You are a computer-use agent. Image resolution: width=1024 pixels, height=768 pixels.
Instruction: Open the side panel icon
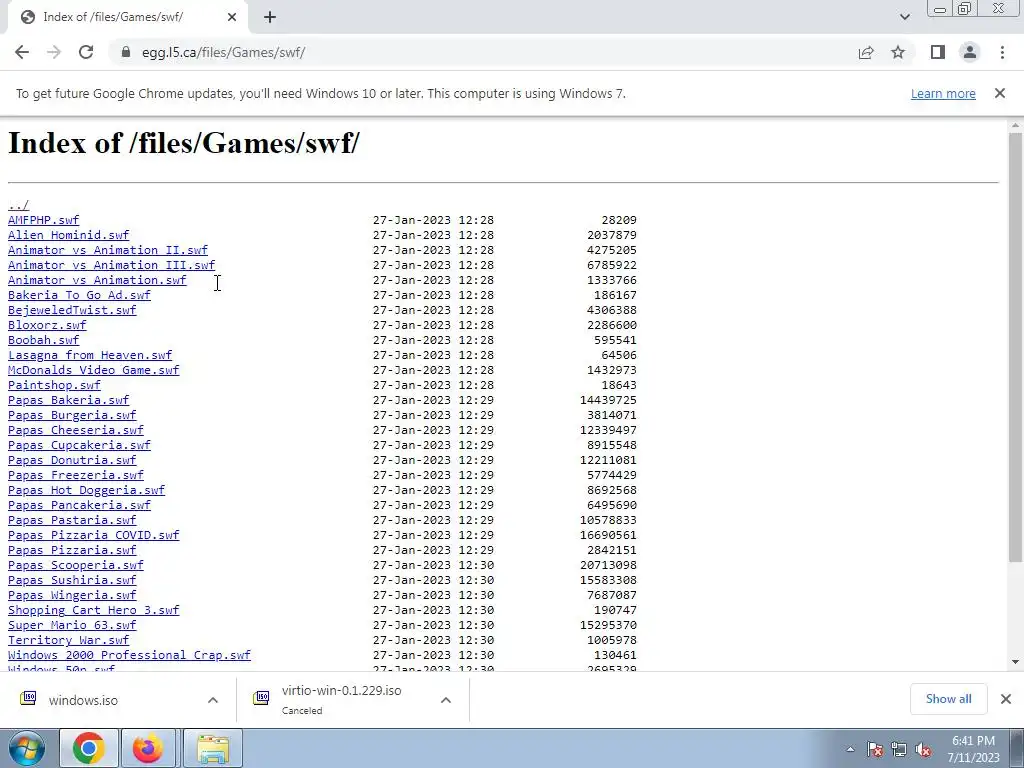[938, 52]
